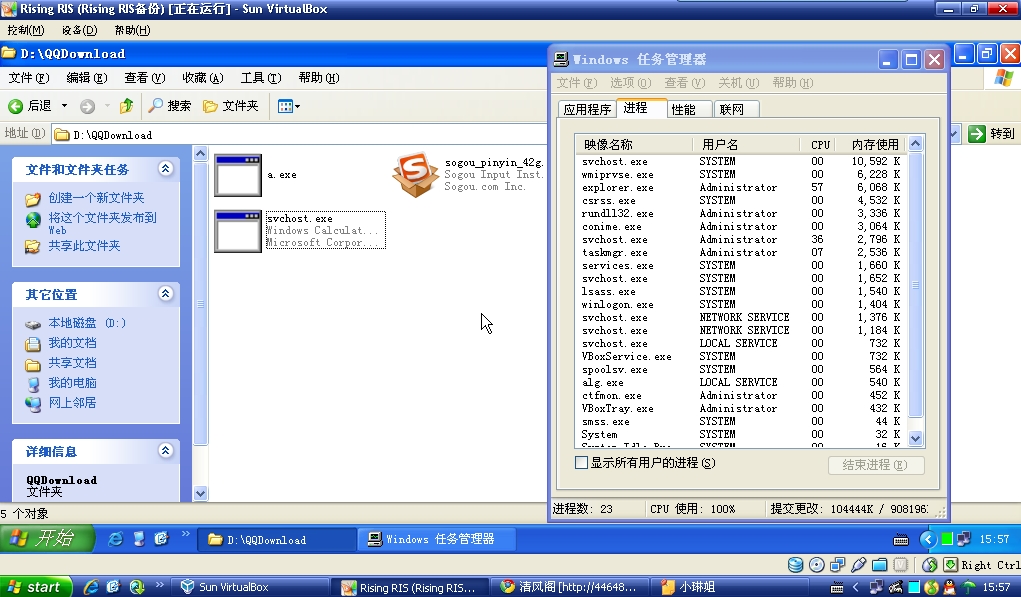Expand hidden guest tray icons arrow
The image size is (1021, 597).
click(928, 539)
